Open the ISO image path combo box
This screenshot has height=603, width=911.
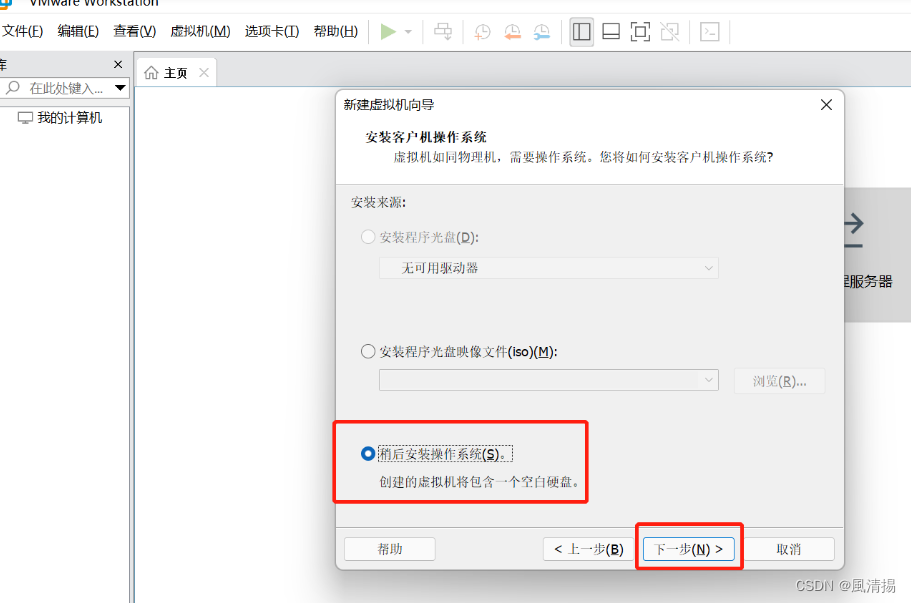click(548, 381)
